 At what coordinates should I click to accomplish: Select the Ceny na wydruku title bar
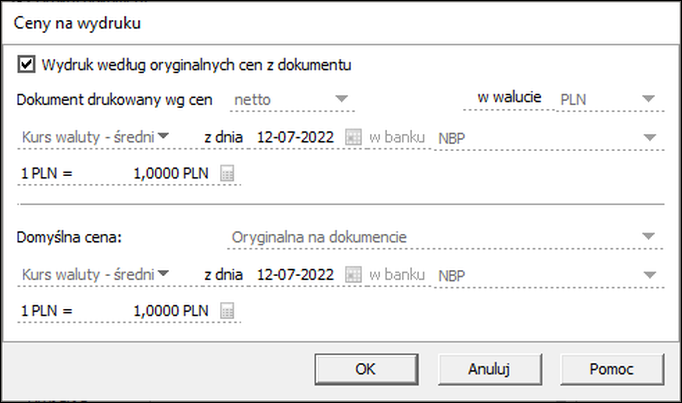(x=341, y=23)
